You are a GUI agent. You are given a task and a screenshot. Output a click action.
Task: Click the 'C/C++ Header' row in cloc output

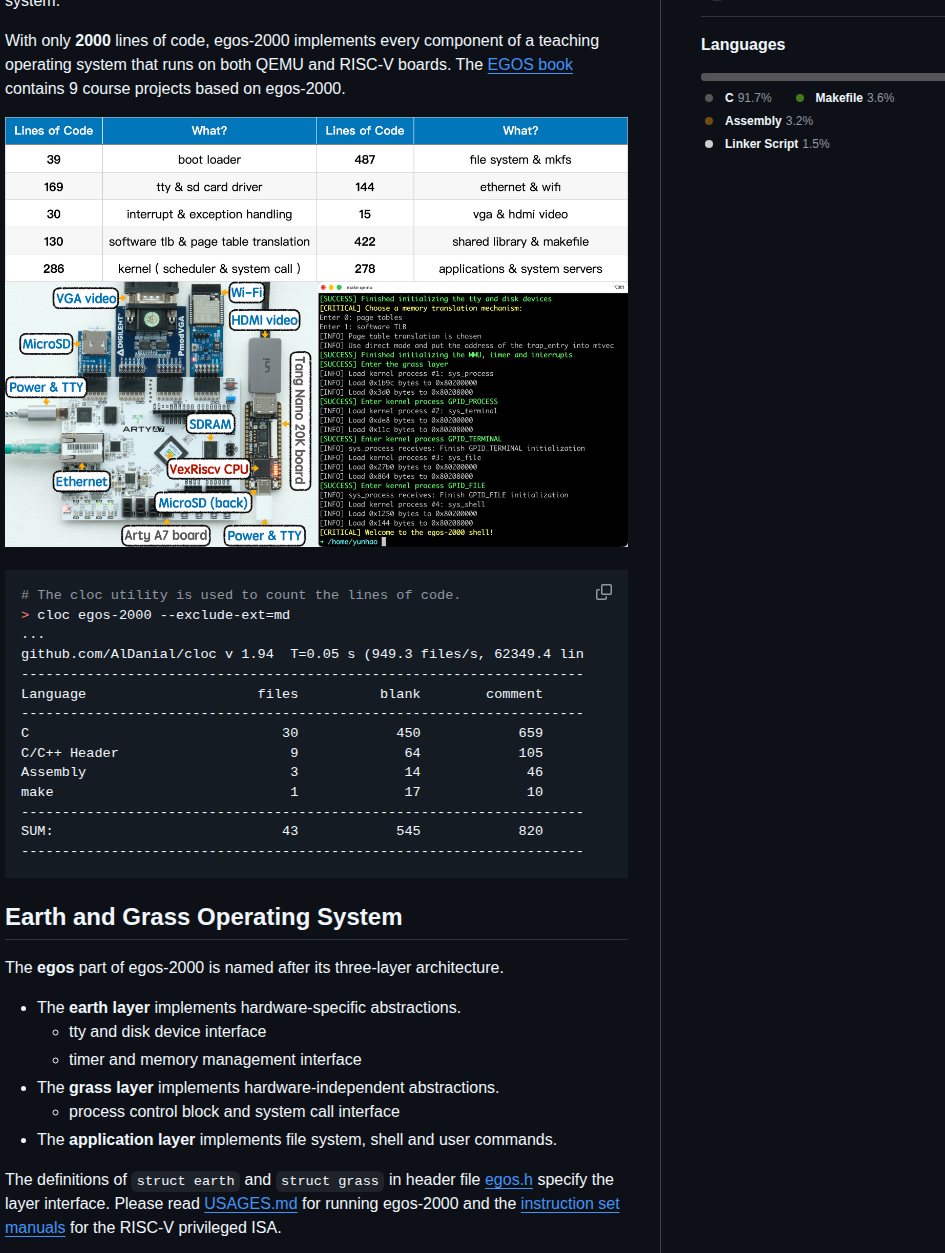(x=282, y=752)
